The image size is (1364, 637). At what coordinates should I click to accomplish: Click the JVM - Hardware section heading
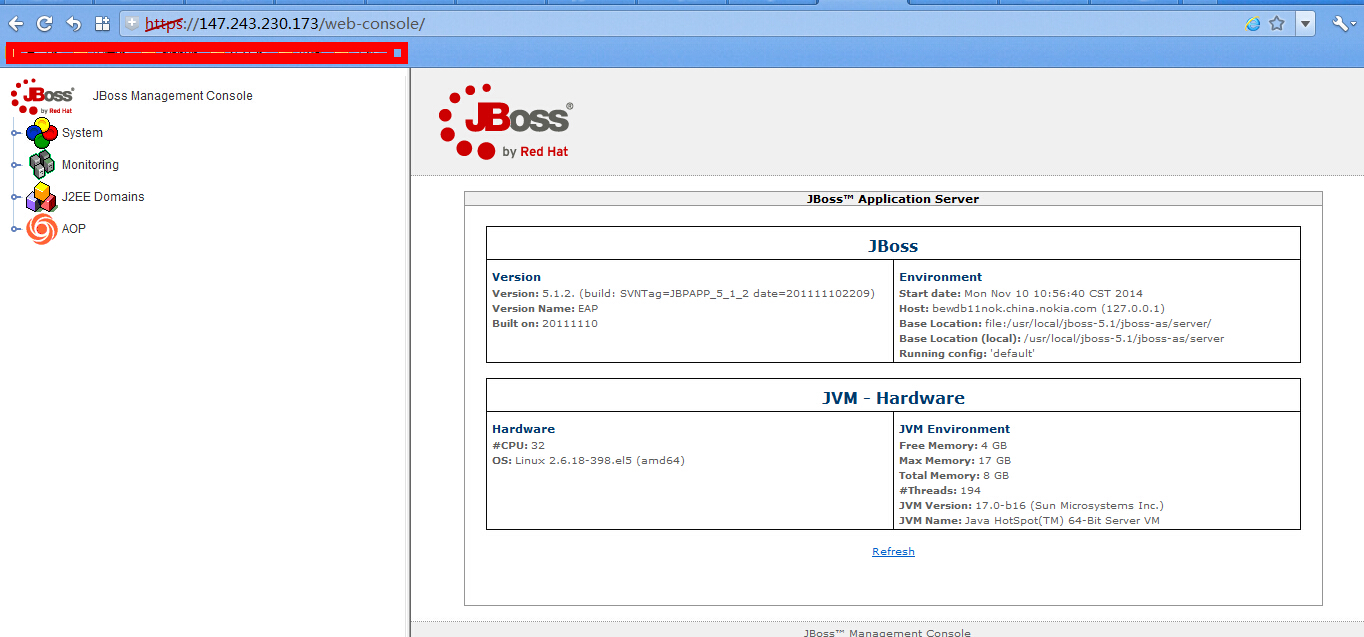893,397
